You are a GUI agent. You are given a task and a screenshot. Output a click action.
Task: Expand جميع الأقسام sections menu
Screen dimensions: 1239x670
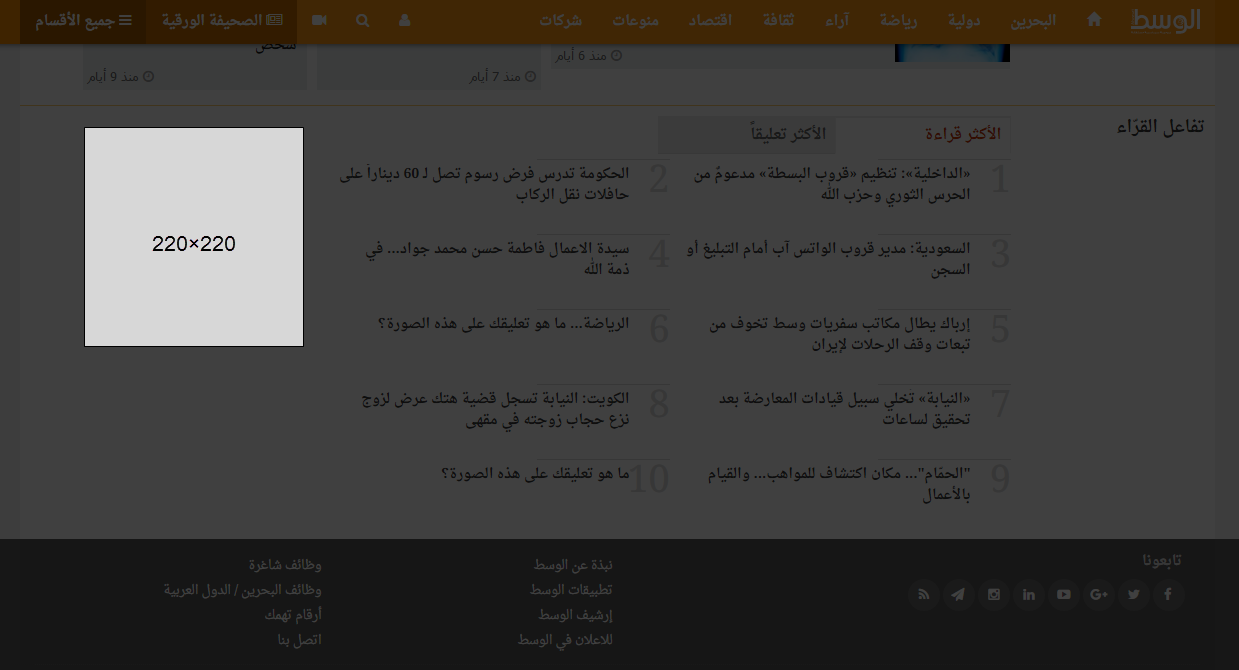pyautogui.click(x=83, y=21)
